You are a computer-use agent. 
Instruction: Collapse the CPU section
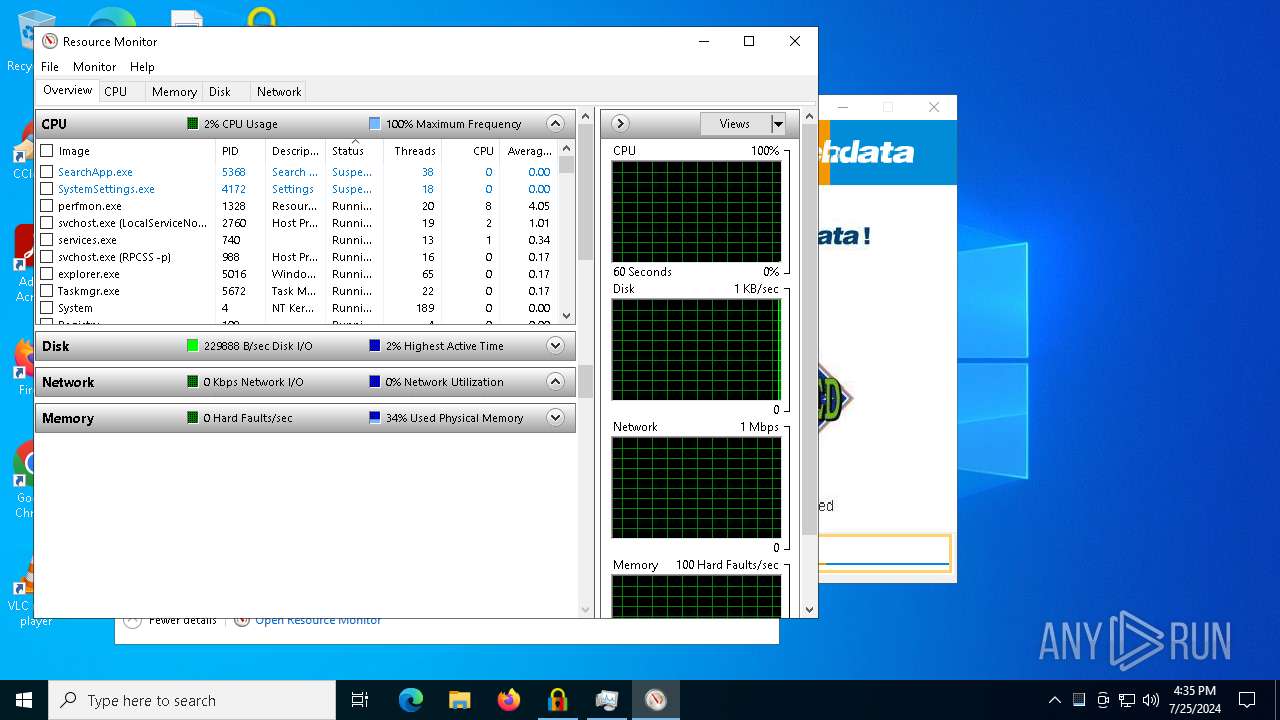pos(556,124)
